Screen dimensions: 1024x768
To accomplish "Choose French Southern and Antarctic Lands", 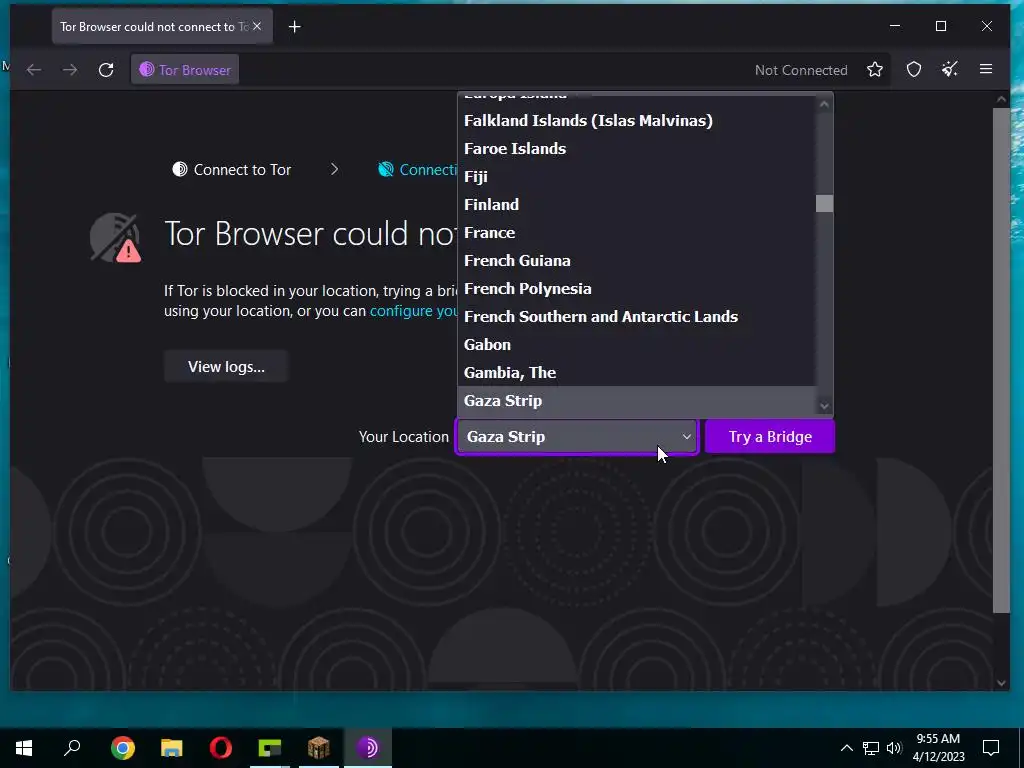I will (637, 317).
